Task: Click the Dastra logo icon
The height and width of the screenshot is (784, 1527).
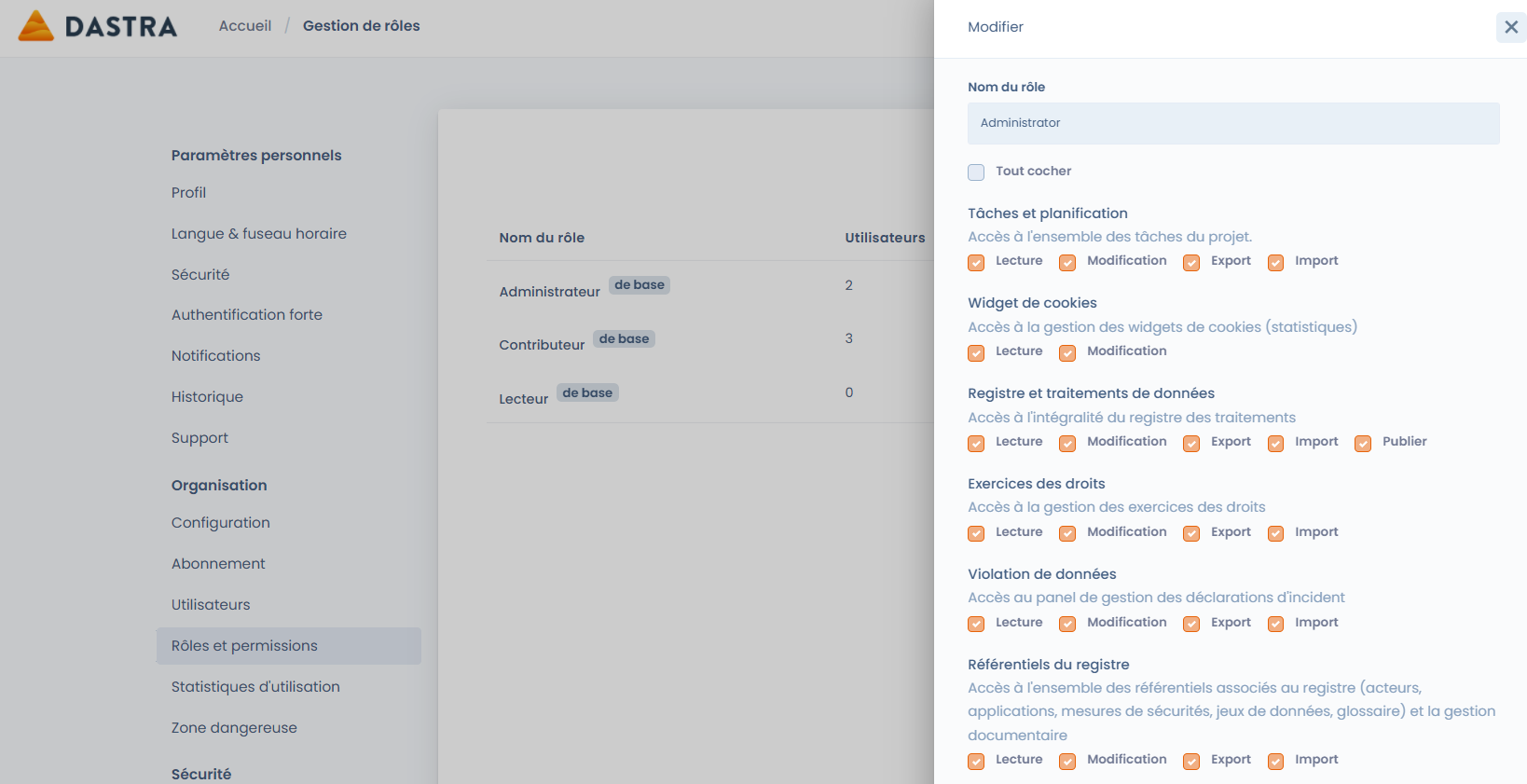Action: pyautogui.click(x=36, y=26)
